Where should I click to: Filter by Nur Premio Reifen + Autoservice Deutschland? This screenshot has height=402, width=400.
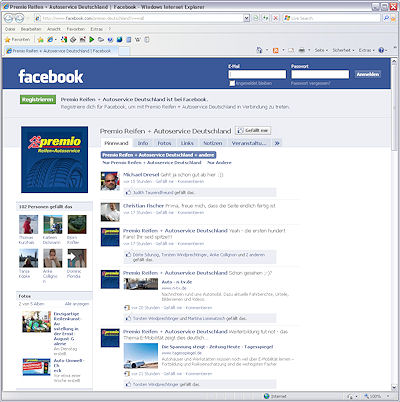click(x=152, y=163)
